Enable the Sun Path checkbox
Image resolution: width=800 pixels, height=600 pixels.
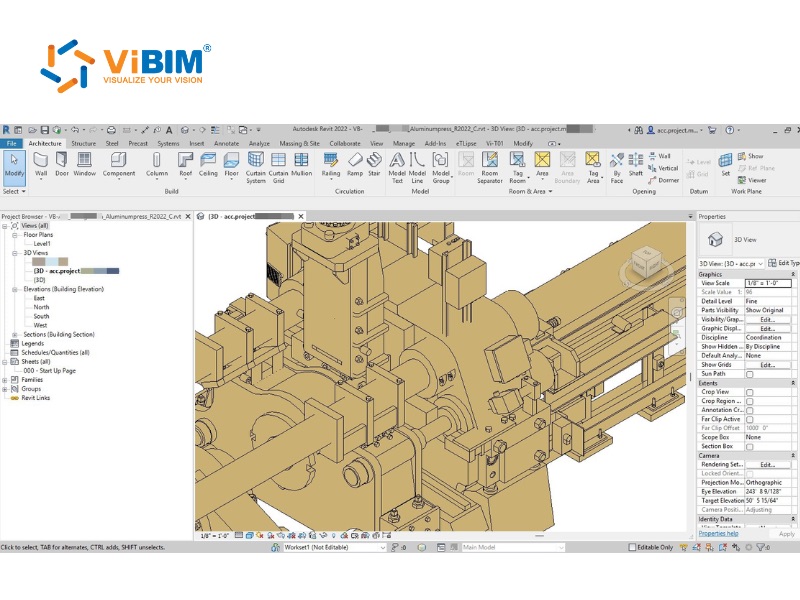750,374
